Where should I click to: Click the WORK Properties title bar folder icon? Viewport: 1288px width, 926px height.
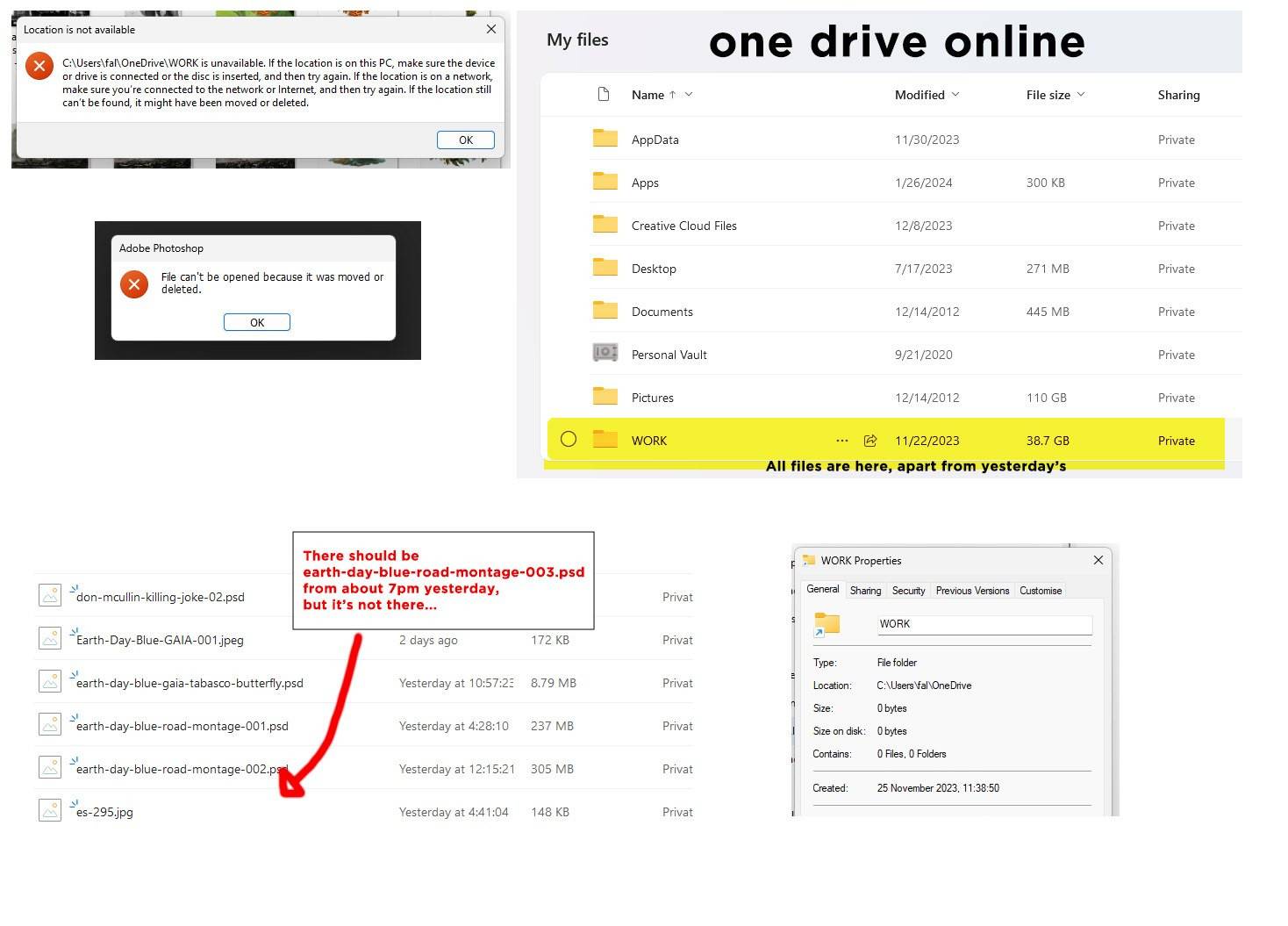809,560
